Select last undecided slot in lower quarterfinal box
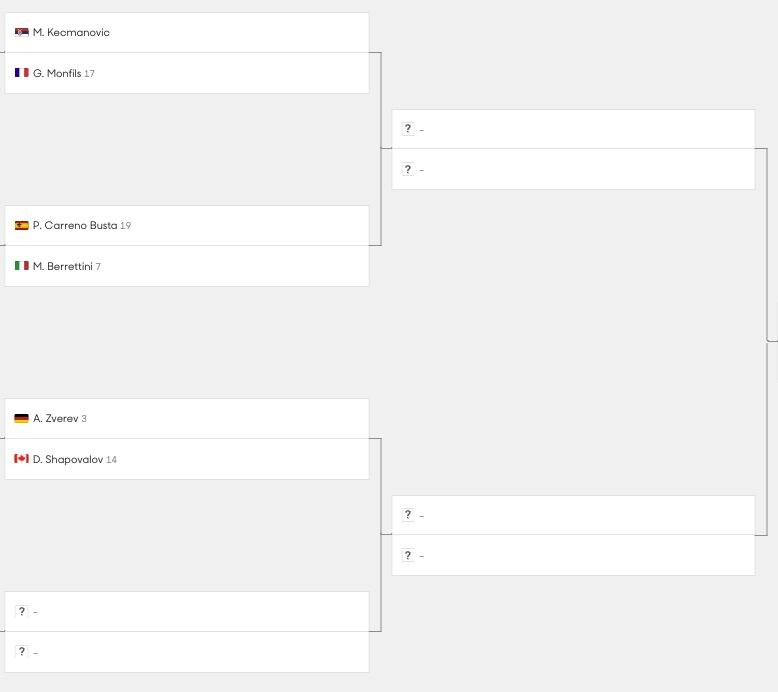778x692 pixels. tap(573, 555)
